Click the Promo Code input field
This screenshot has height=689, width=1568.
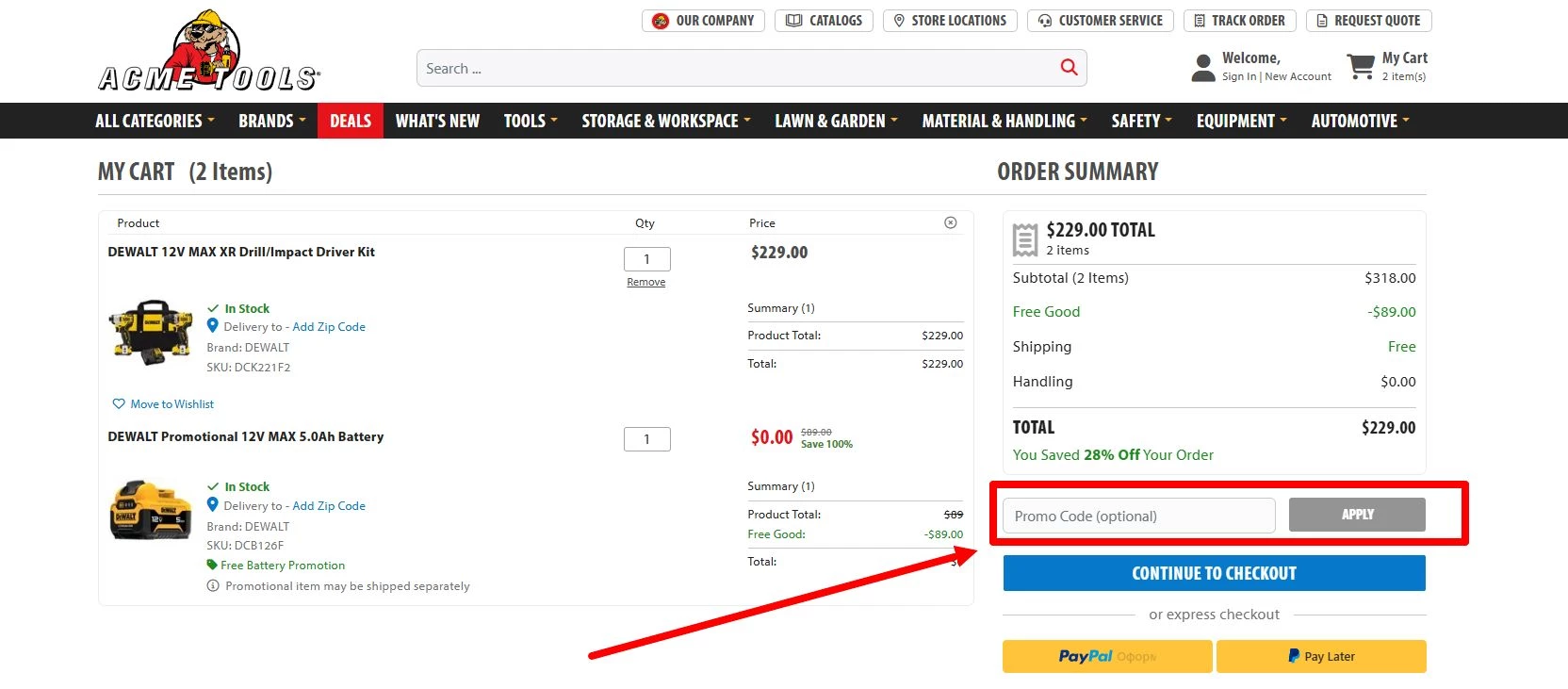click(x=1138, y=517)
